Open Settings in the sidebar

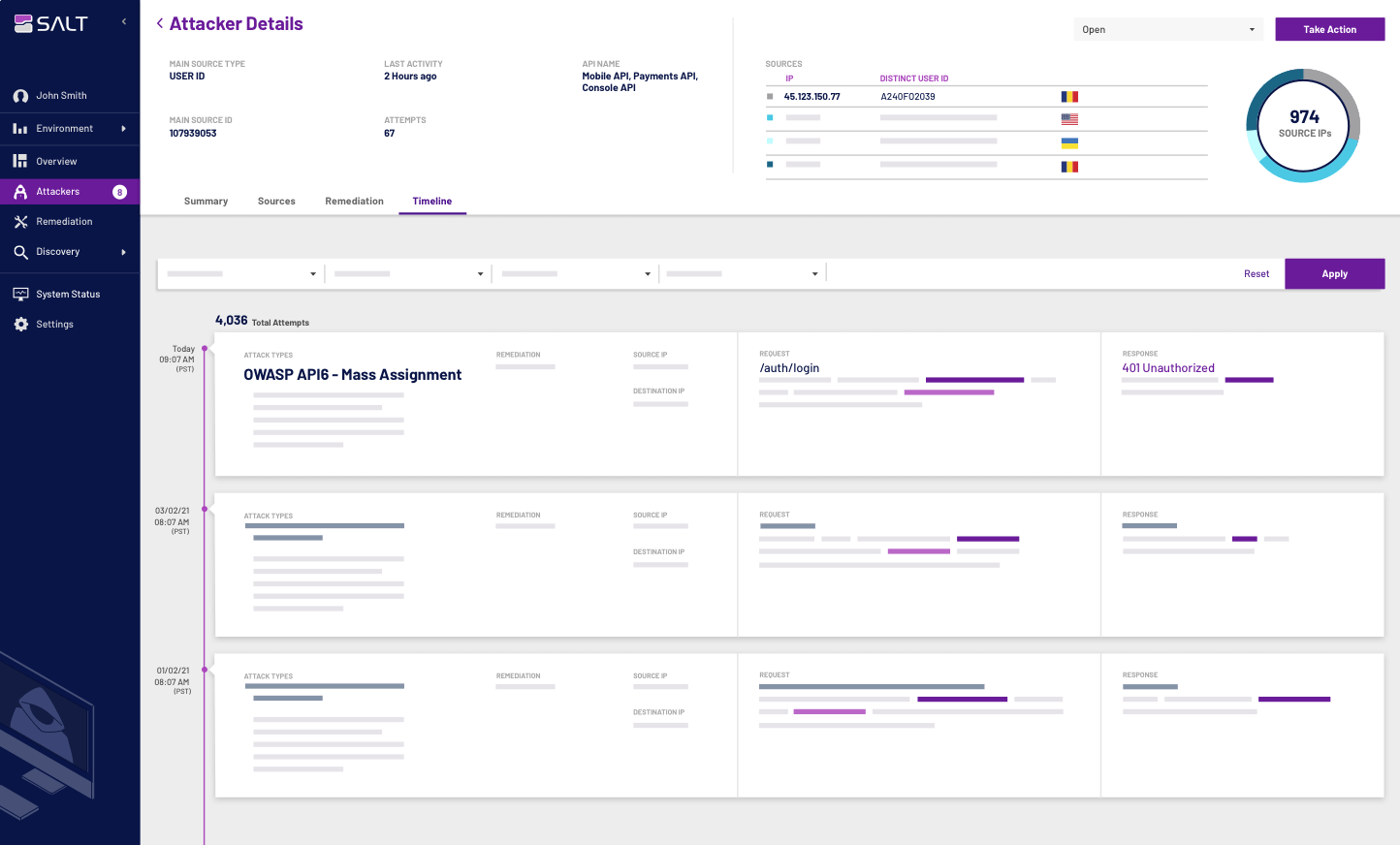tap(70, 325)
